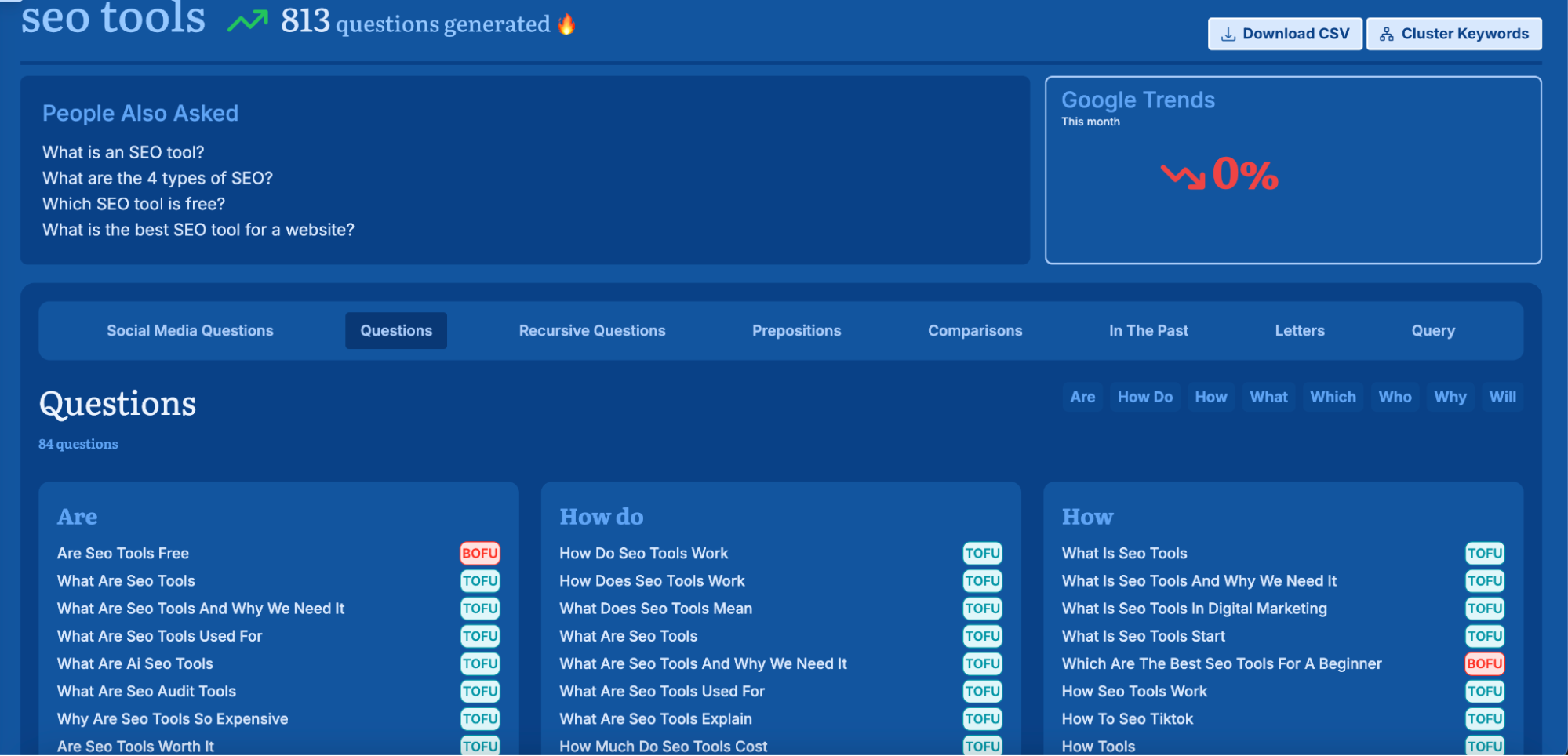The height and width of the screenshot is (756, 1568).
Task: Open the Social Media Questions tab
Action: tap(190, 331)
